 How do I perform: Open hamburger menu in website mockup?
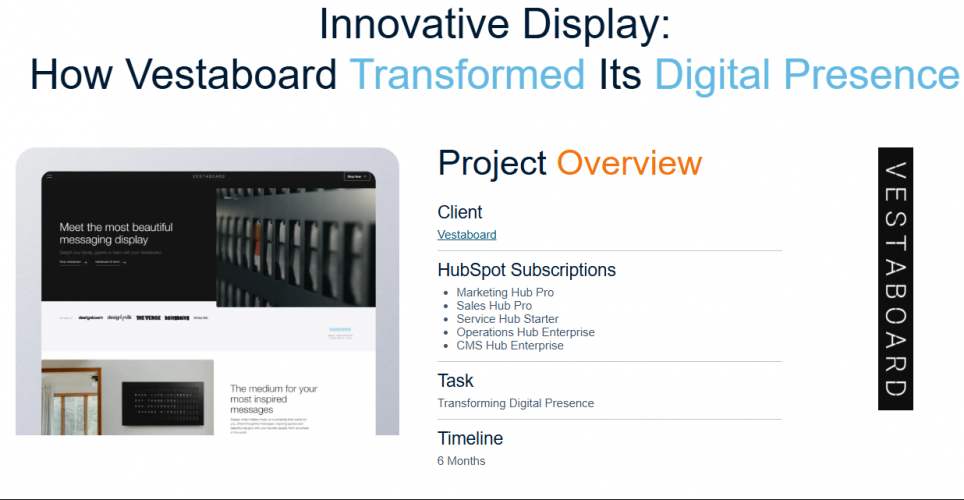[50, 177]
